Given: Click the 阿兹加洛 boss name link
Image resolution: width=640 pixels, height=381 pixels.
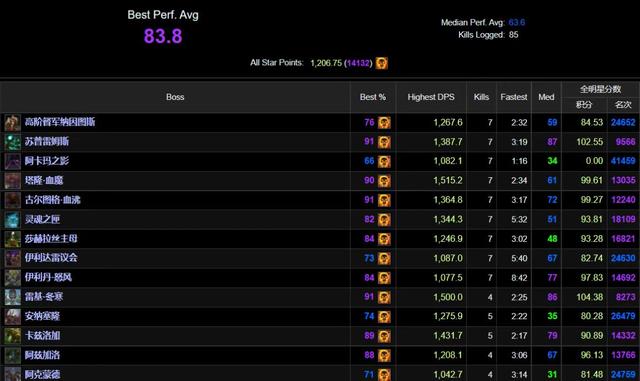Looking at the screenshot, I should click(x=42, y=355).
